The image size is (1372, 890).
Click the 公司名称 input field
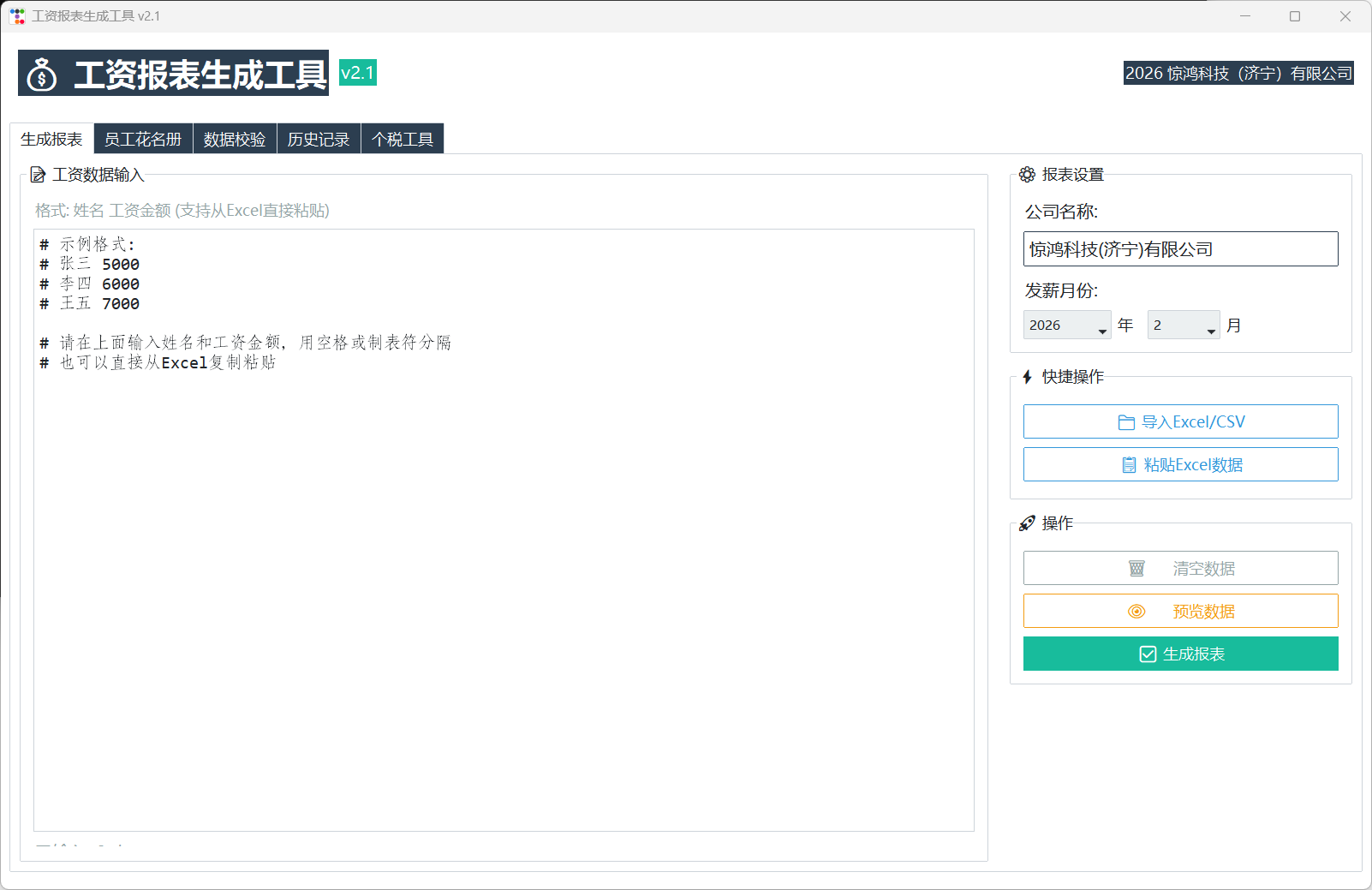pyautogui.click(x=1180, y=248)
